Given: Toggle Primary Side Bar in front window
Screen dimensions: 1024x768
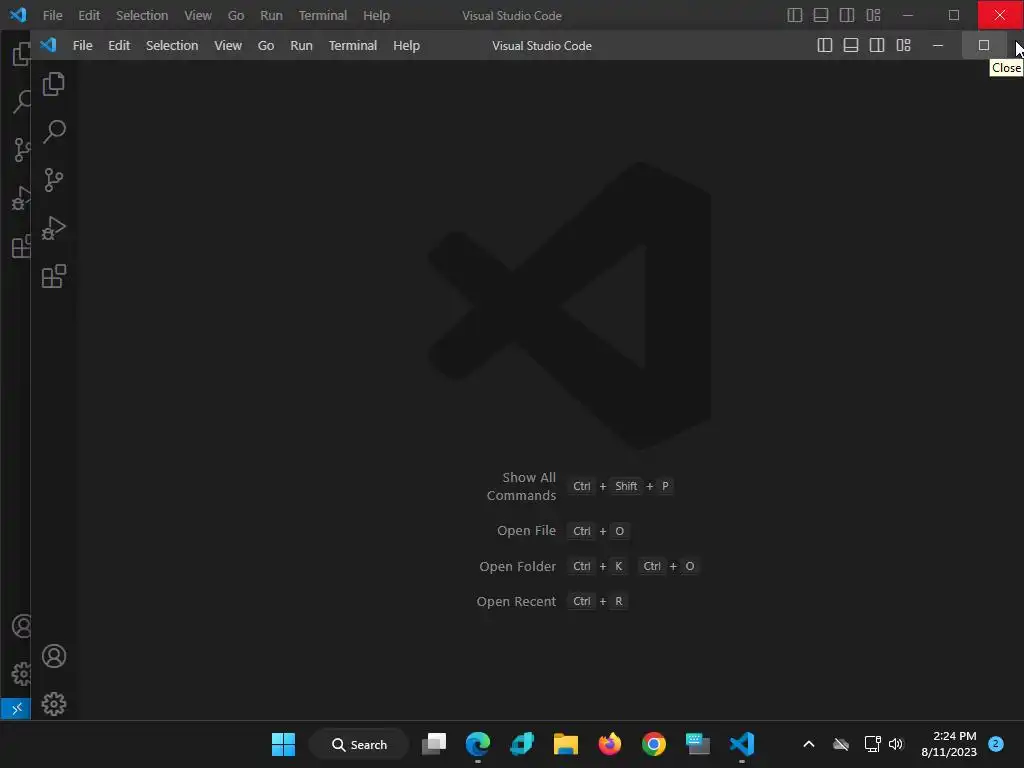Looking at the screenshot, I should [825, 45].
